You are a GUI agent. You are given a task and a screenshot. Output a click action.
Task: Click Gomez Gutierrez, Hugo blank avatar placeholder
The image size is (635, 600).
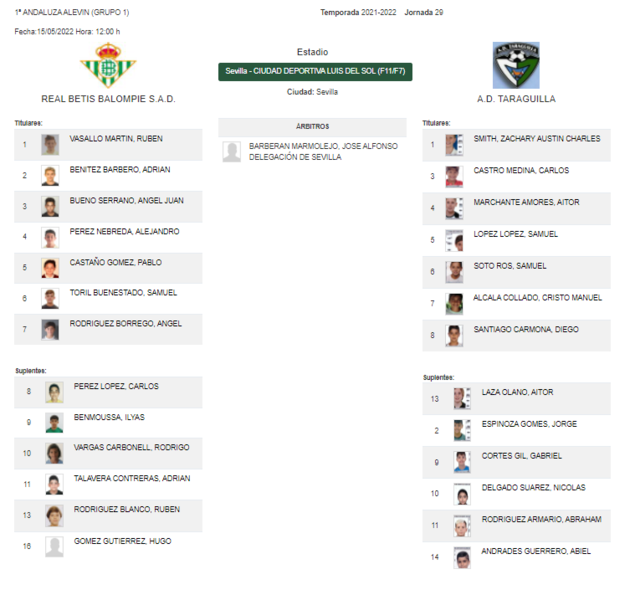pyautogui.click(x=54, y=547)
